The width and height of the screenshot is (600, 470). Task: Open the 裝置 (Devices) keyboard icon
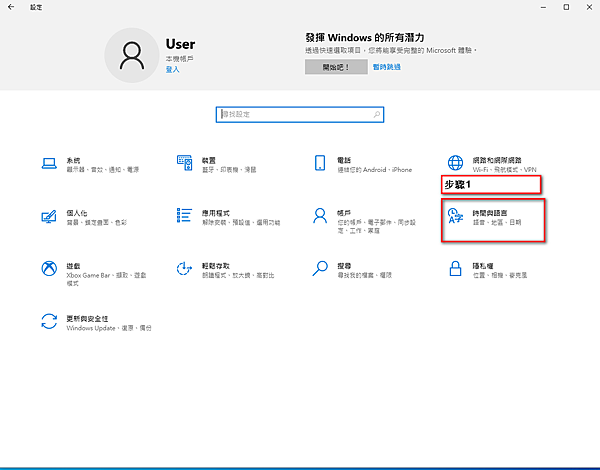click(184, 163)
